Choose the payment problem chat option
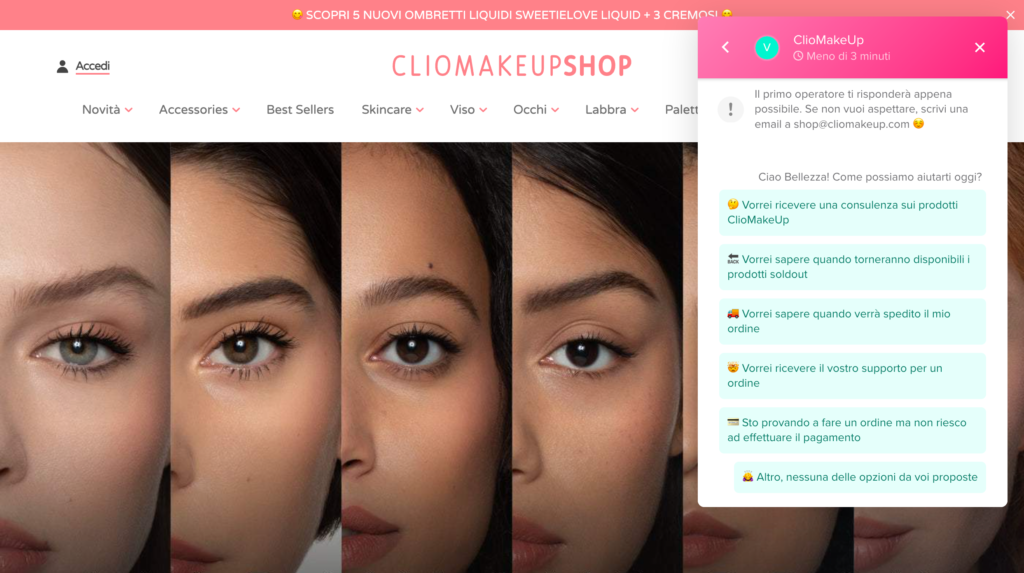 tap(852, 430)
